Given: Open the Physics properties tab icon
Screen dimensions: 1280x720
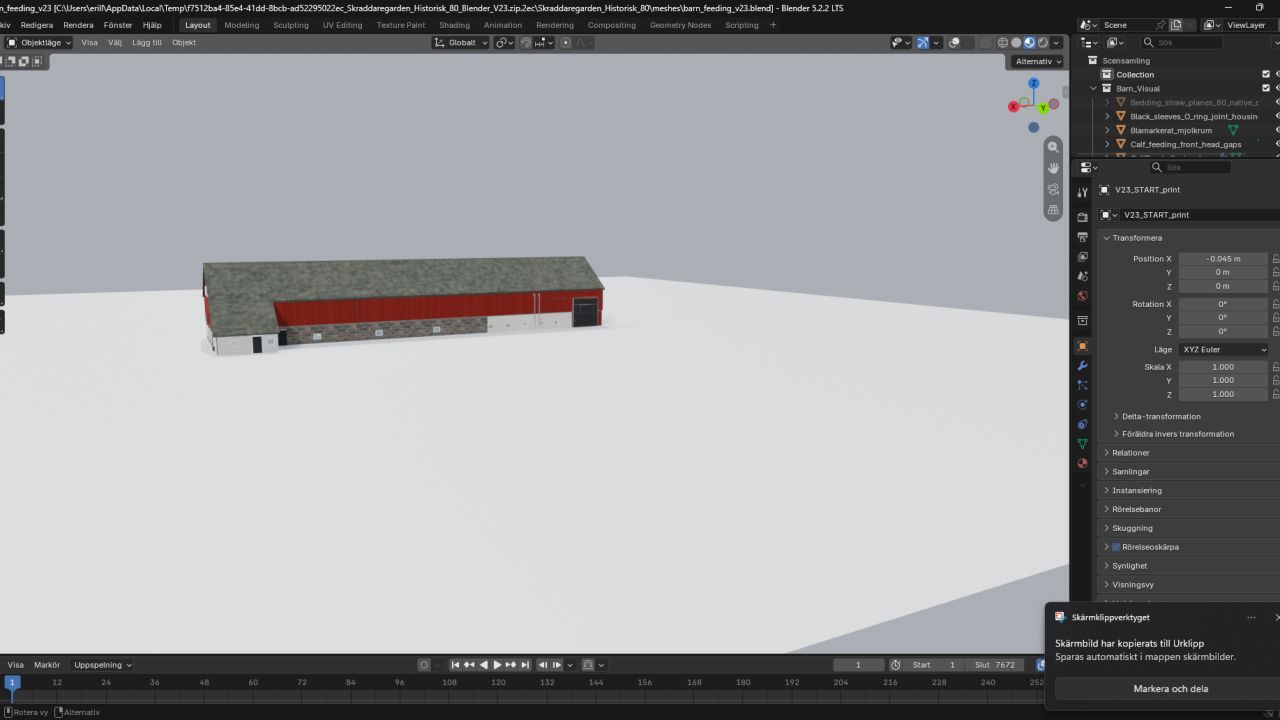Looking at the screenshot, I should coord(1082,405).
